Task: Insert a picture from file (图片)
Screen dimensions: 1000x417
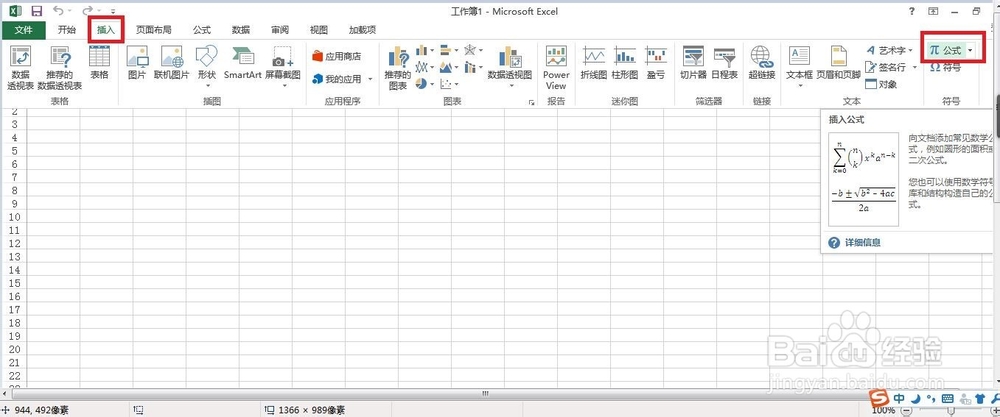Action: 137,62
